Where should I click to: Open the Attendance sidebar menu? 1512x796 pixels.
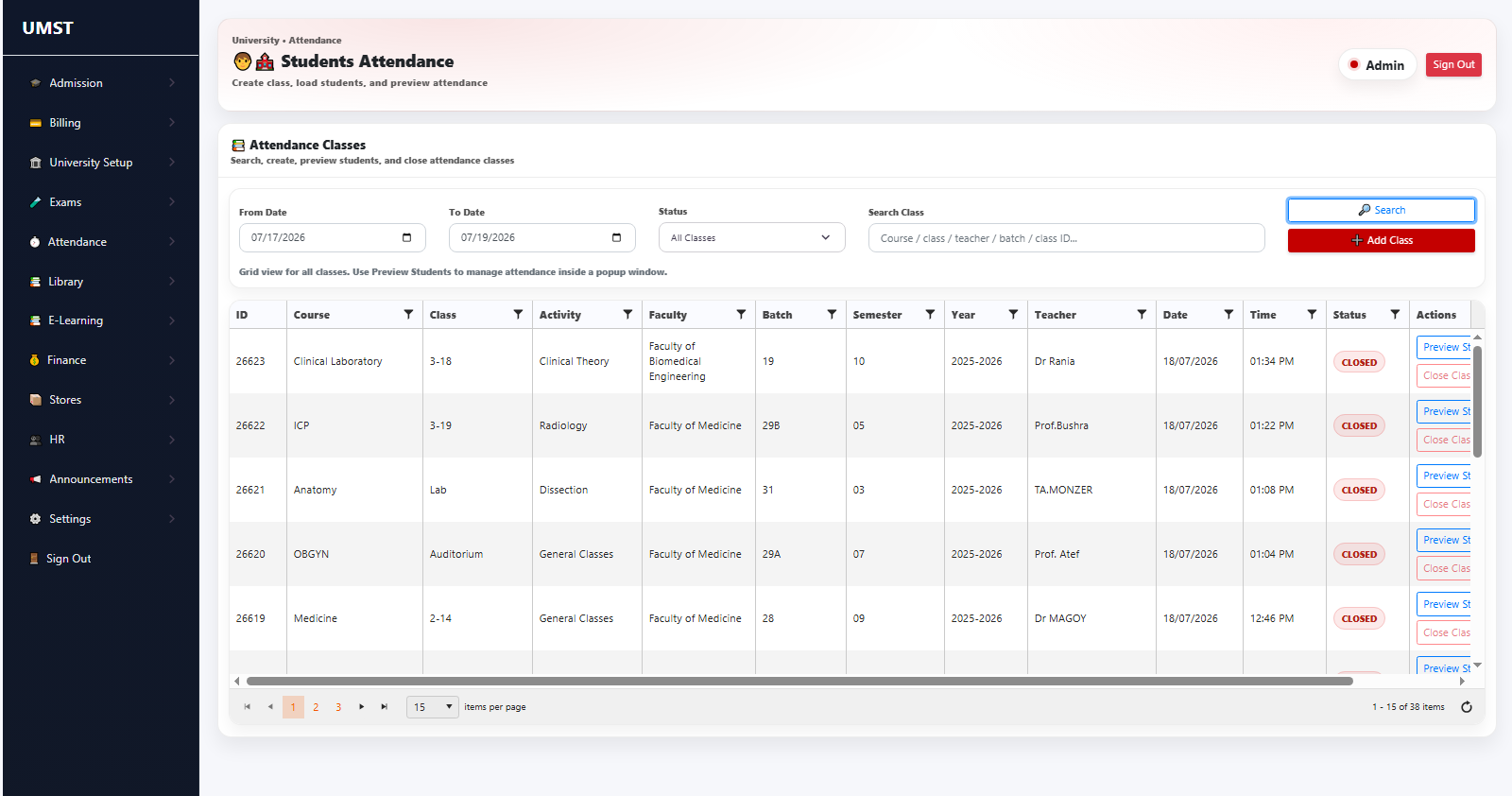tap(102, 242)
